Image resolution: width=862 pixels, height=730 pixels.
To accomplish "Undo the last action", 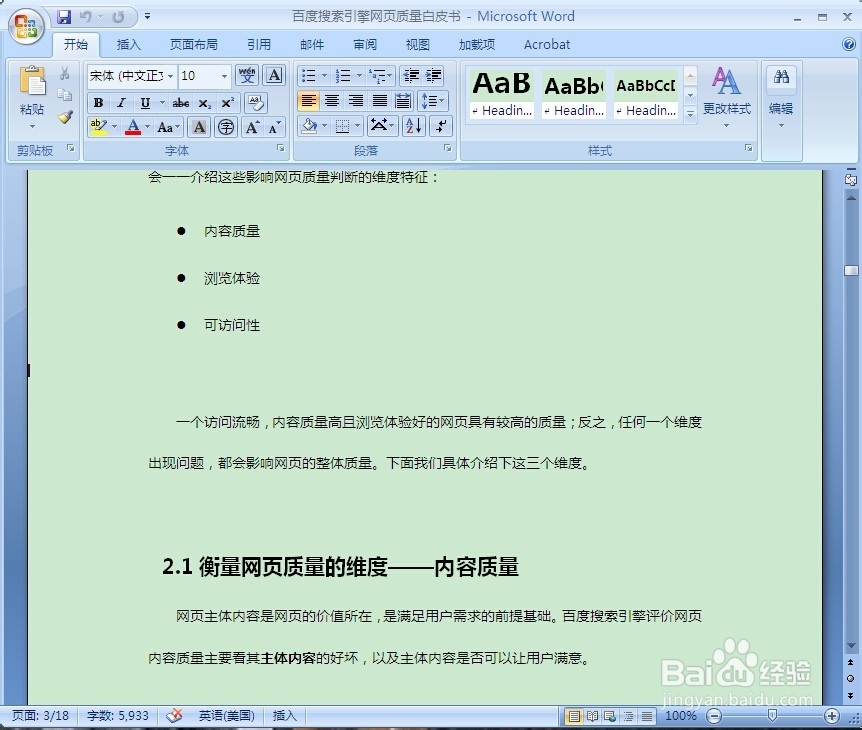I will [85, 17].
